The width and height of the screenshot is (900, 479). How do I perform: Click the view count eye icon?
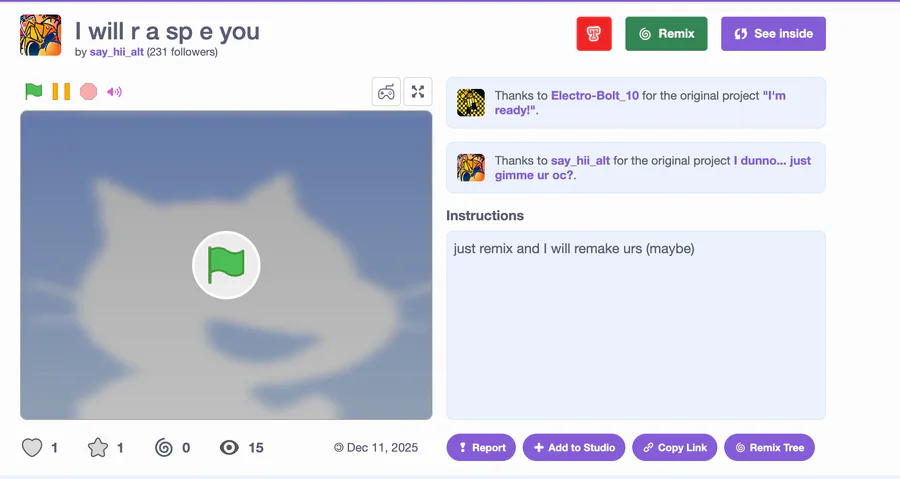point(229,447)
